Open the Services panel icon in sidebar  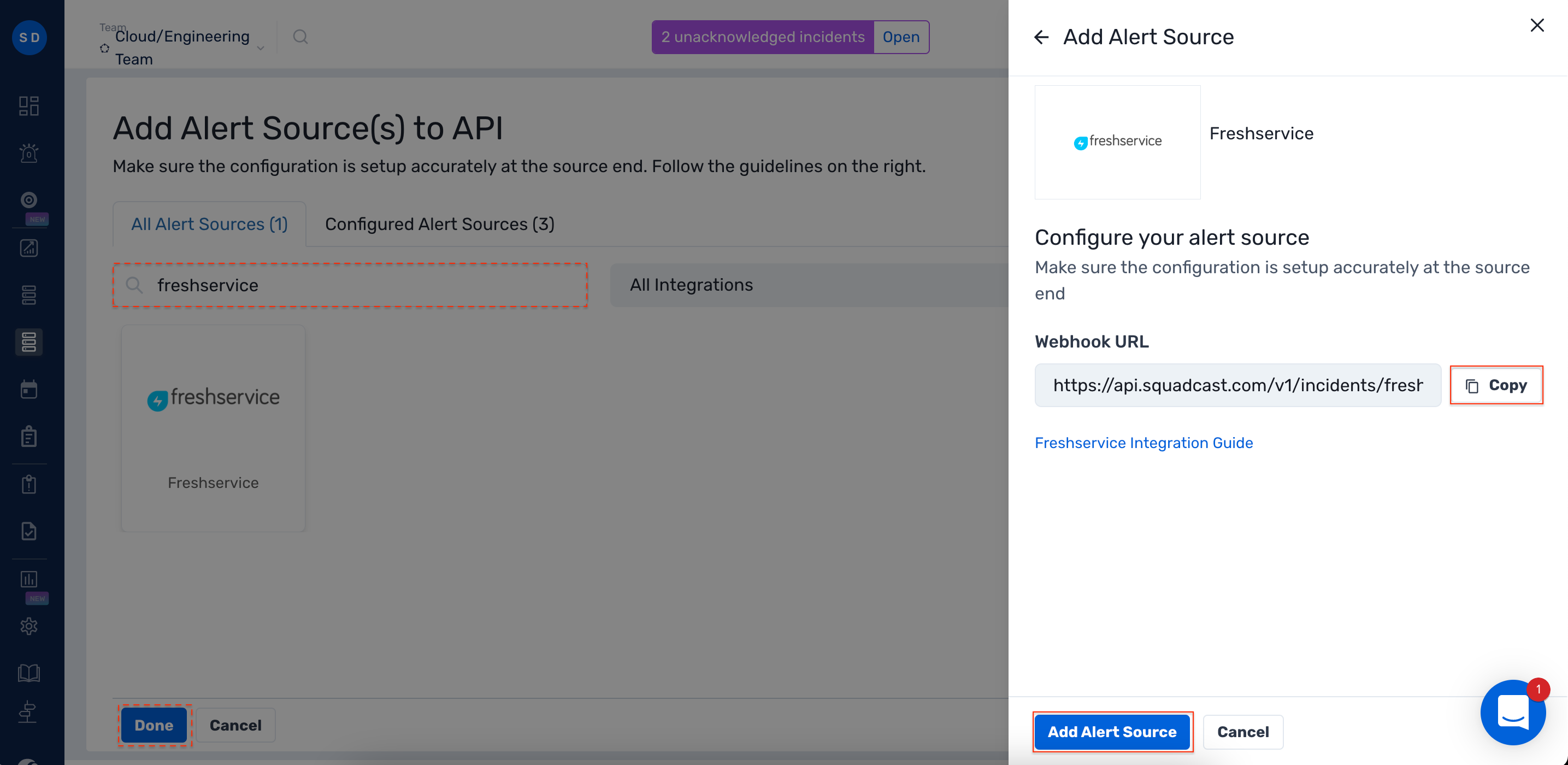28,295
